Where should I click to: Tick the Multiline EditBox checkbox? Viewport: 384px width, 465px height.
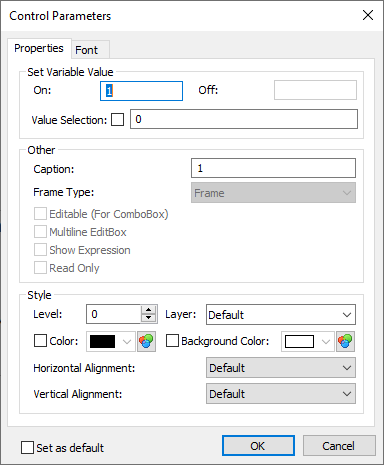click(40, 232)
